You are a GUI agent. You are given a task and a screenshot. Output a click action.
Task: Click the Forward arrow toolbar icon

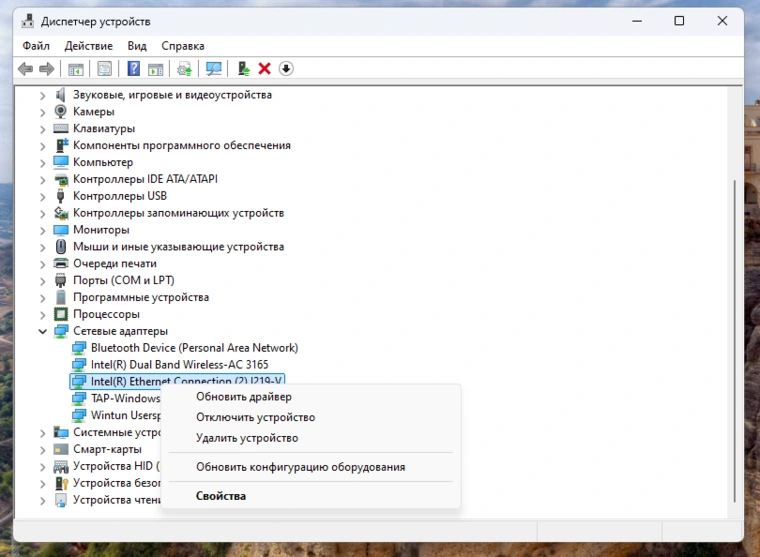point(47,69)
